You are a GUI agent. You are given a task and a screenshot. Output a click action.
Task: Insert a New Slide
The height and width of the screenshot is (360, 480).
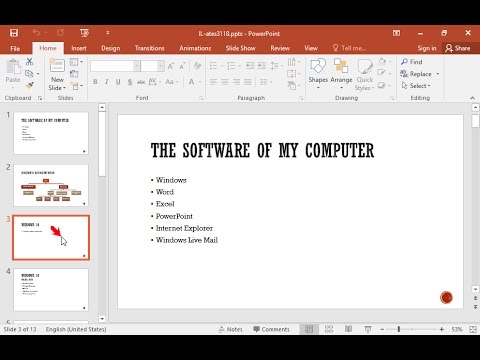click(x=57, y=74)
